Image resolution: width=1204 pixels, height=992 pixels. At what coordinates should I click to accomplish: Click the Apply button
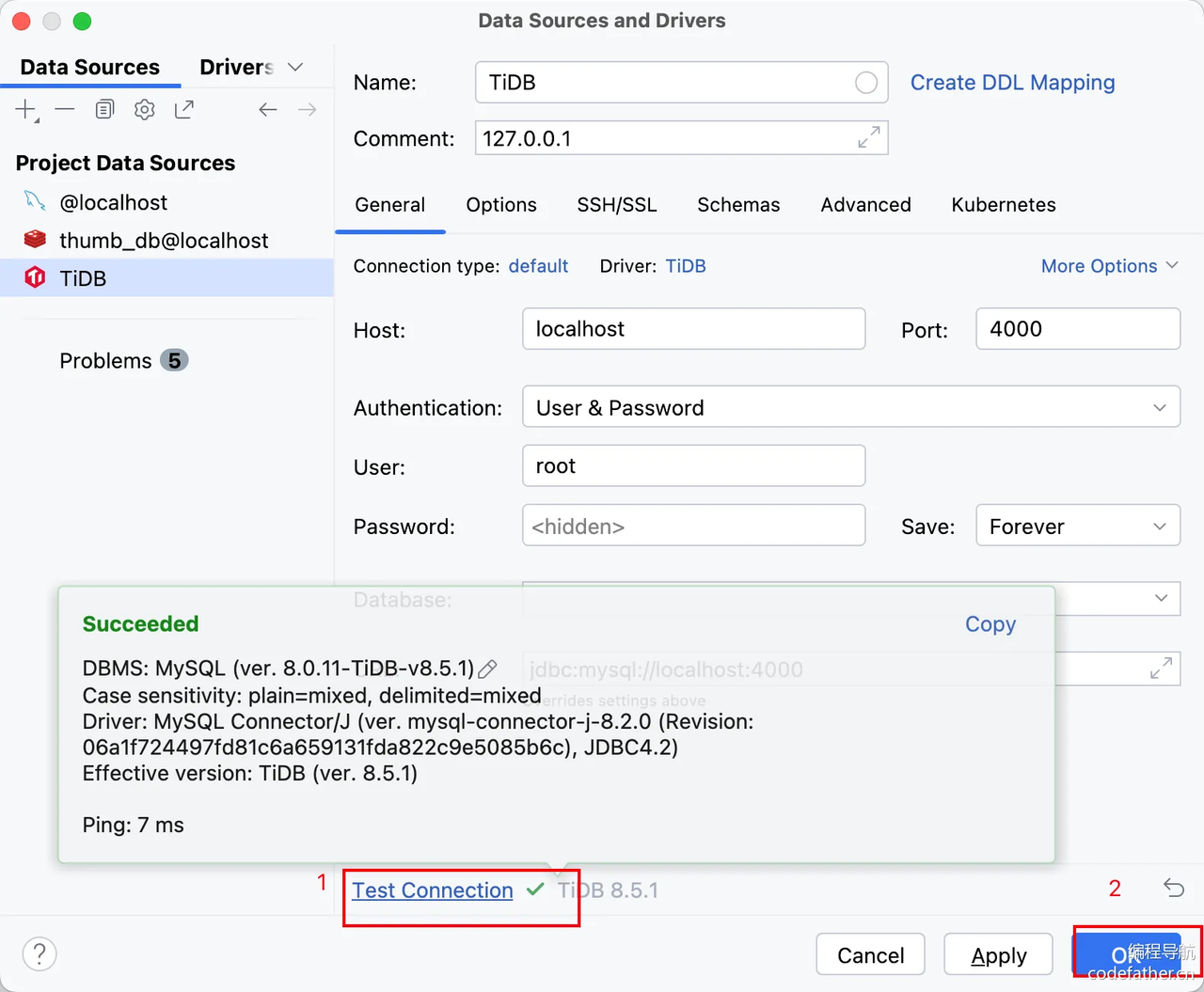(x=998, y=955)
